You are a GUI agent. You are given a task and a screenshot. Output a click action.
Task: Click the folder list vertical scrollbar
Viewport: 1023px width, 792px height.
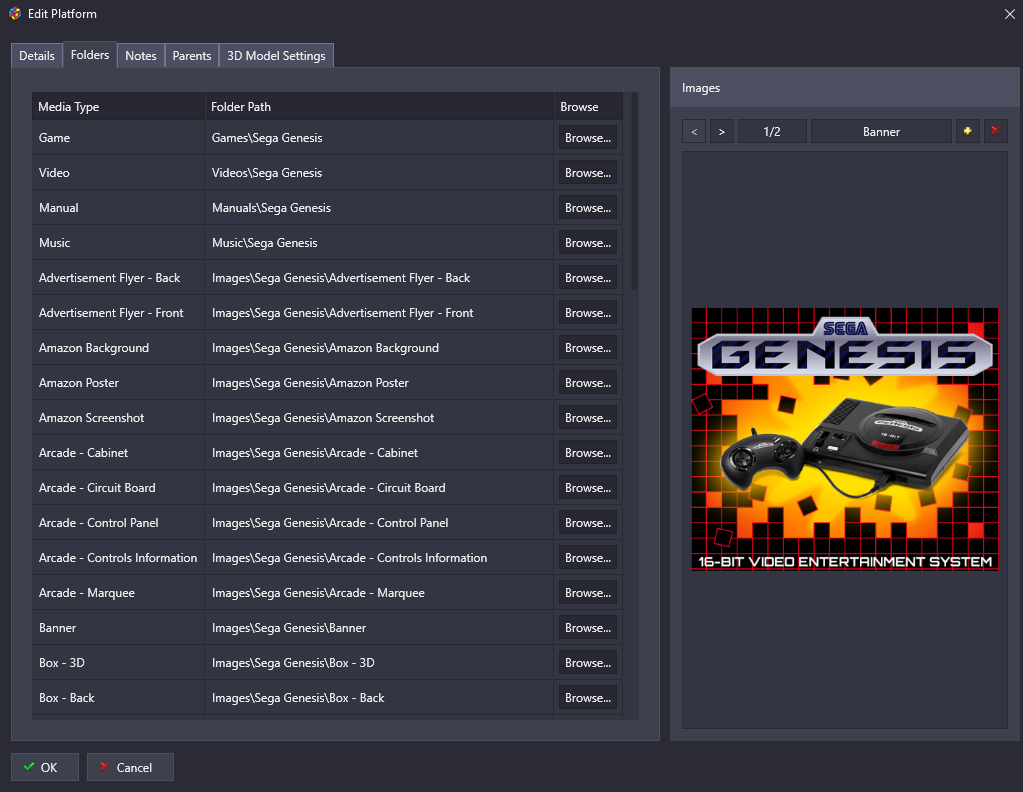(x=634, y=191)
